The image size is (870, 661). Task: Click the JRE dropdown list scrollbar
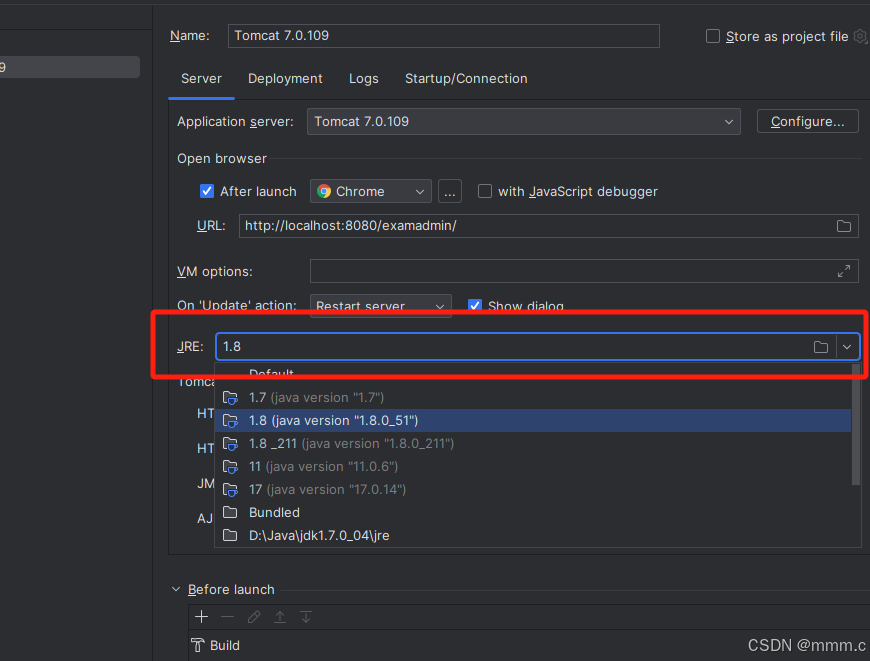856,425
